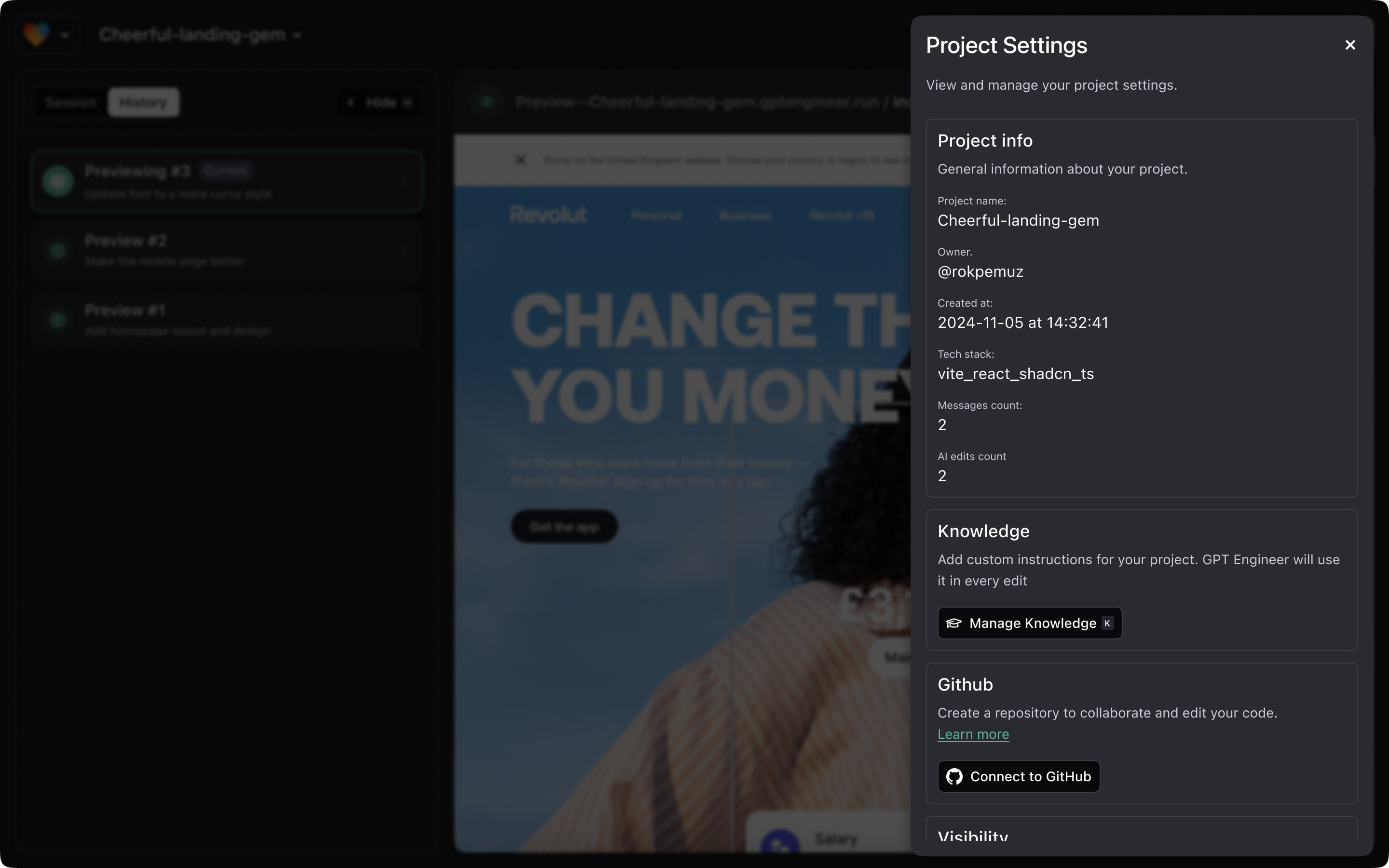Follow the Learn more link under Github
The image size is (1389, 868).
(x=973, y=734)
